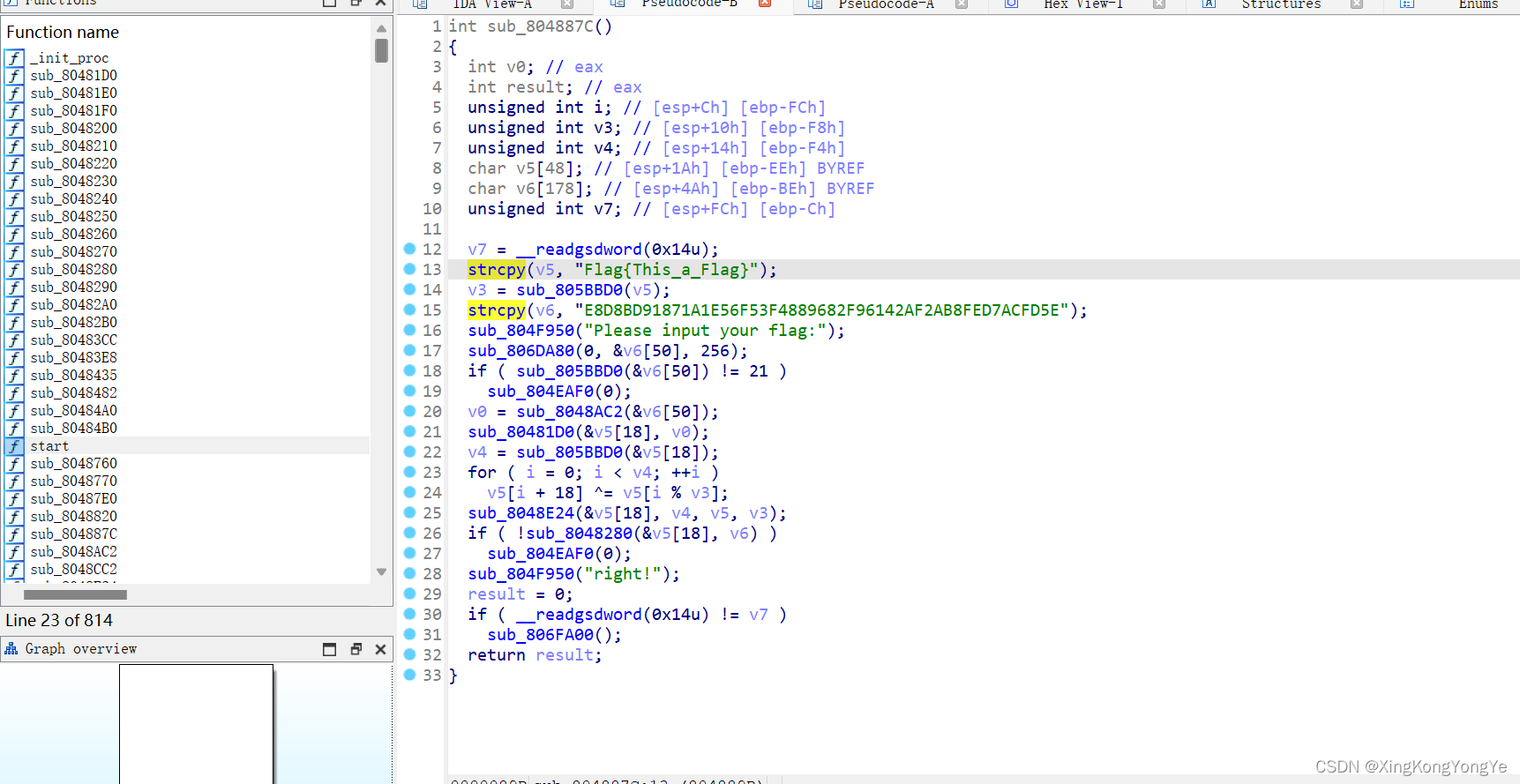Click the highlighted strcpy on line 13

tap(497, 270)
